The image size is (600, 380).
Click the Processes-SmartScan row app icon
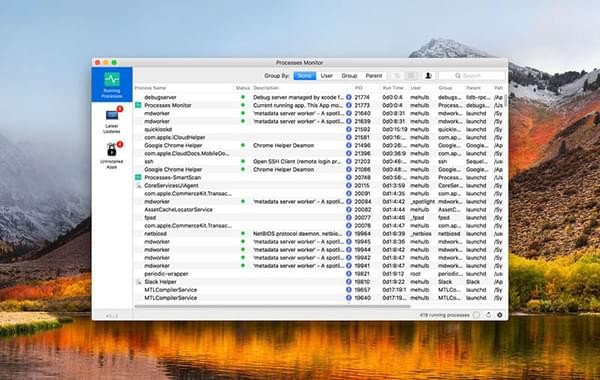click(139, 178)
